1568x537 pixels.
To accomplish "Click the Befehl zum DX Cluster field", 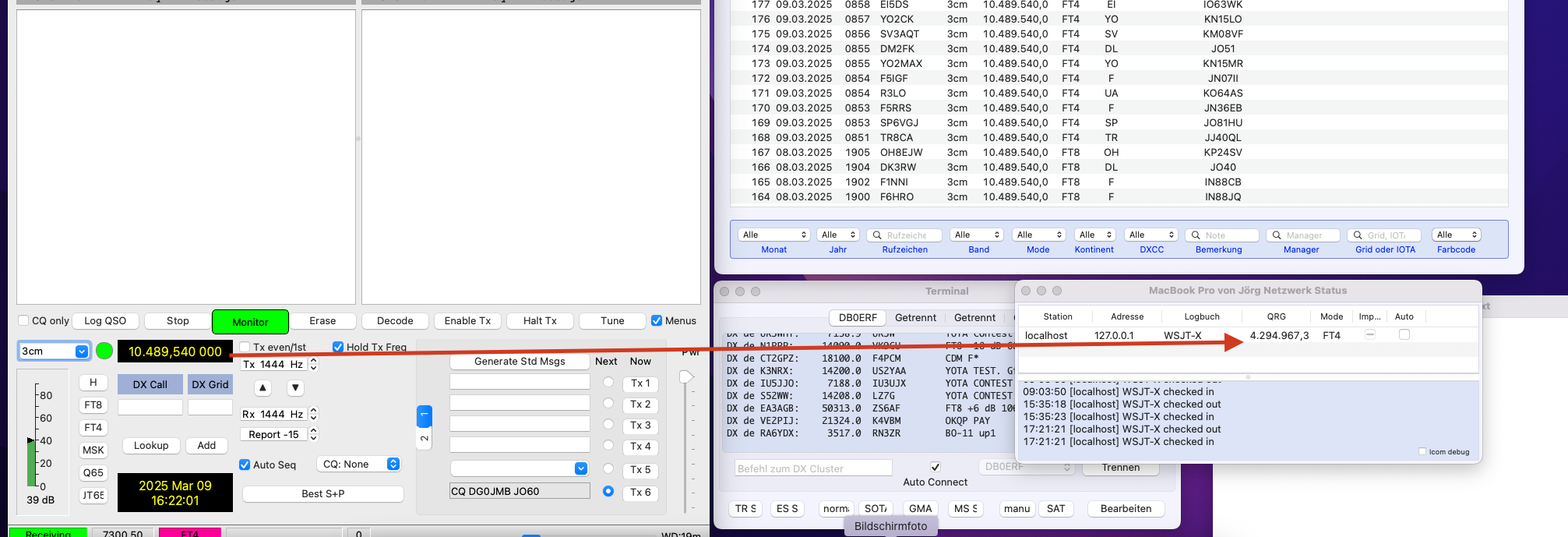I will (813, 468).
